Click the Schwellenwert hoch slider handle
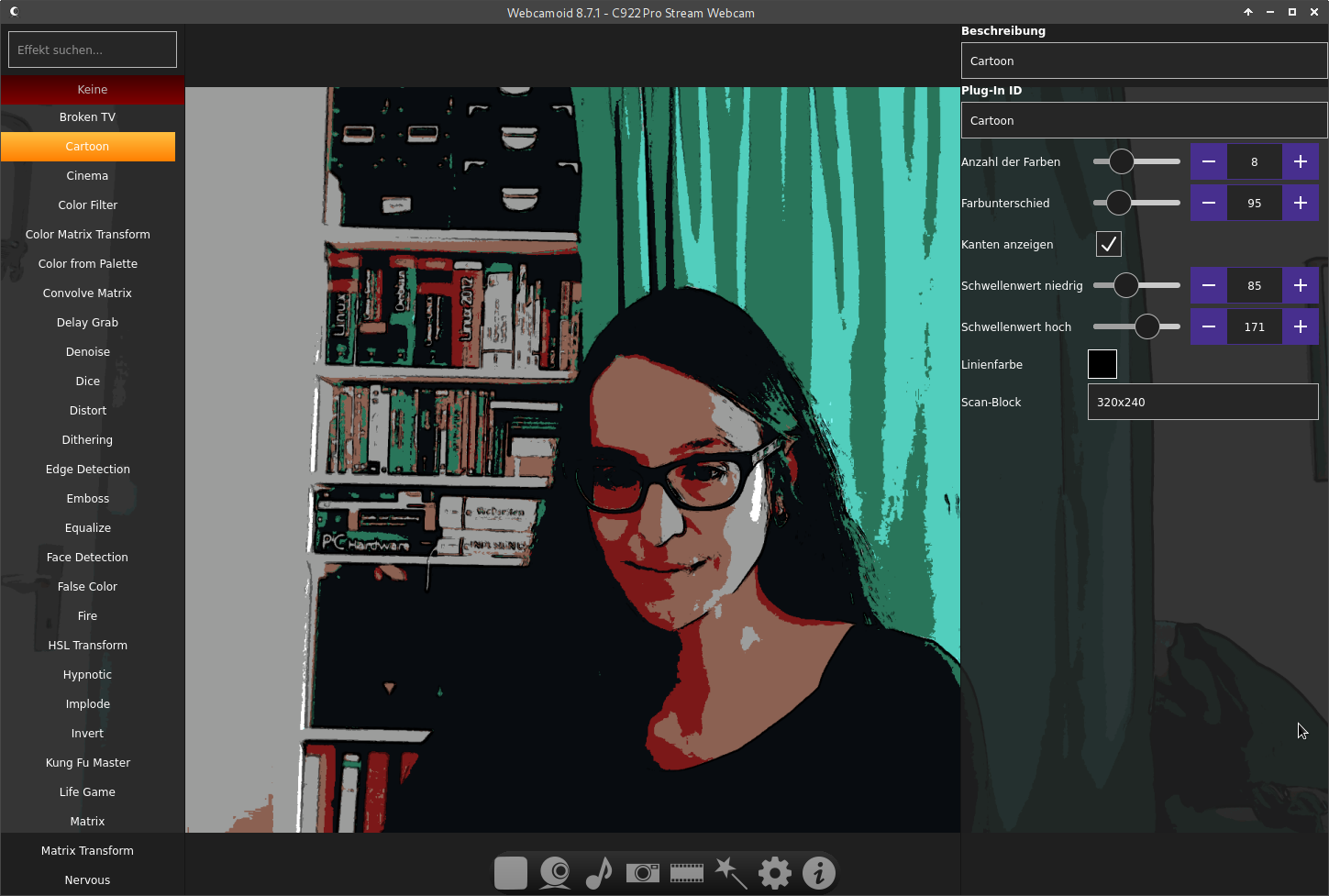Viewport: 1329px width, 896px height. coord(1146,326)
